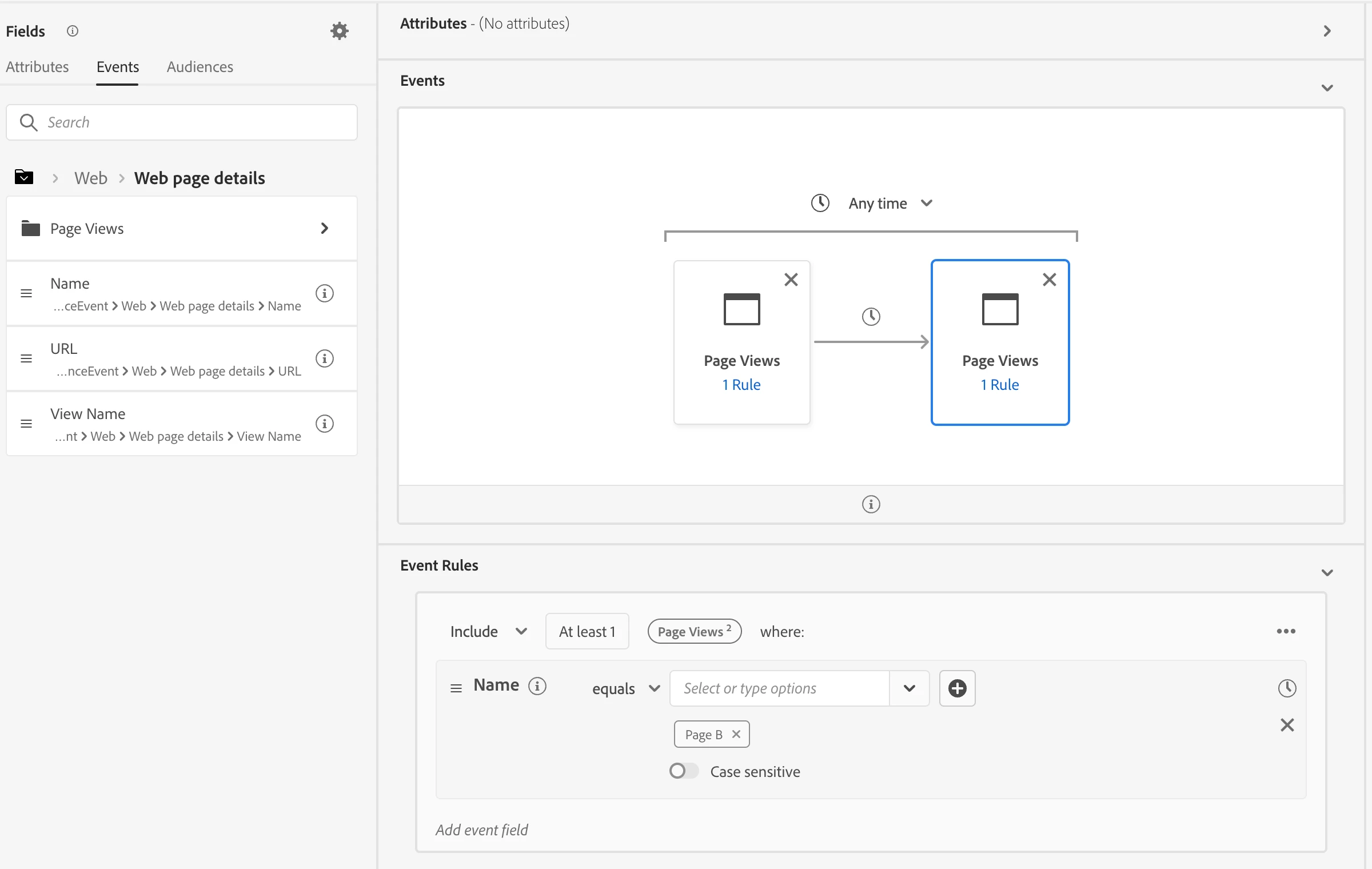Delete the Name rule with X

(x=1287, y=725)
